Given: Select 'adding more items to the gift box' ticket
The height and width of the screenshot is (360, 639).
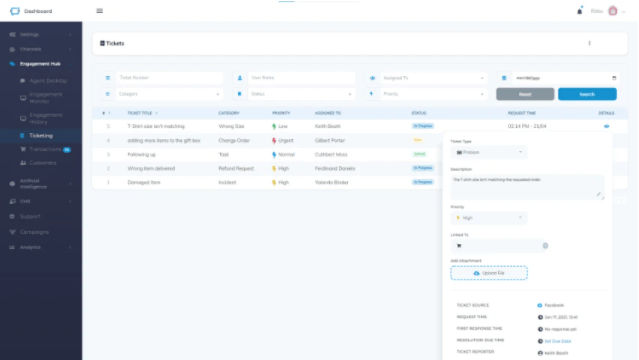Looking at the screenshot, I should (164, 141).
